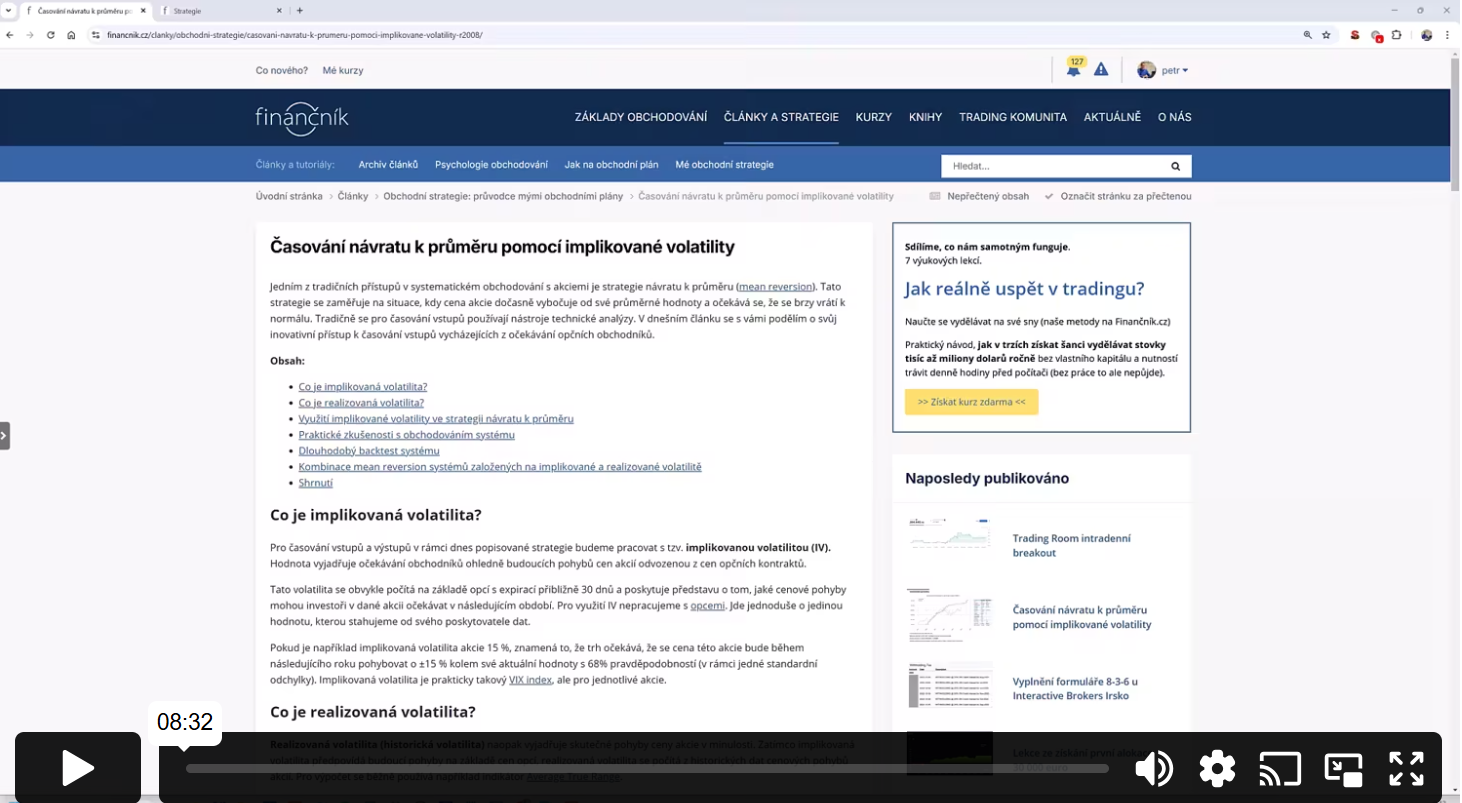Seek on the video progress bar
The image size is (1462, 803).
point(647,768)
